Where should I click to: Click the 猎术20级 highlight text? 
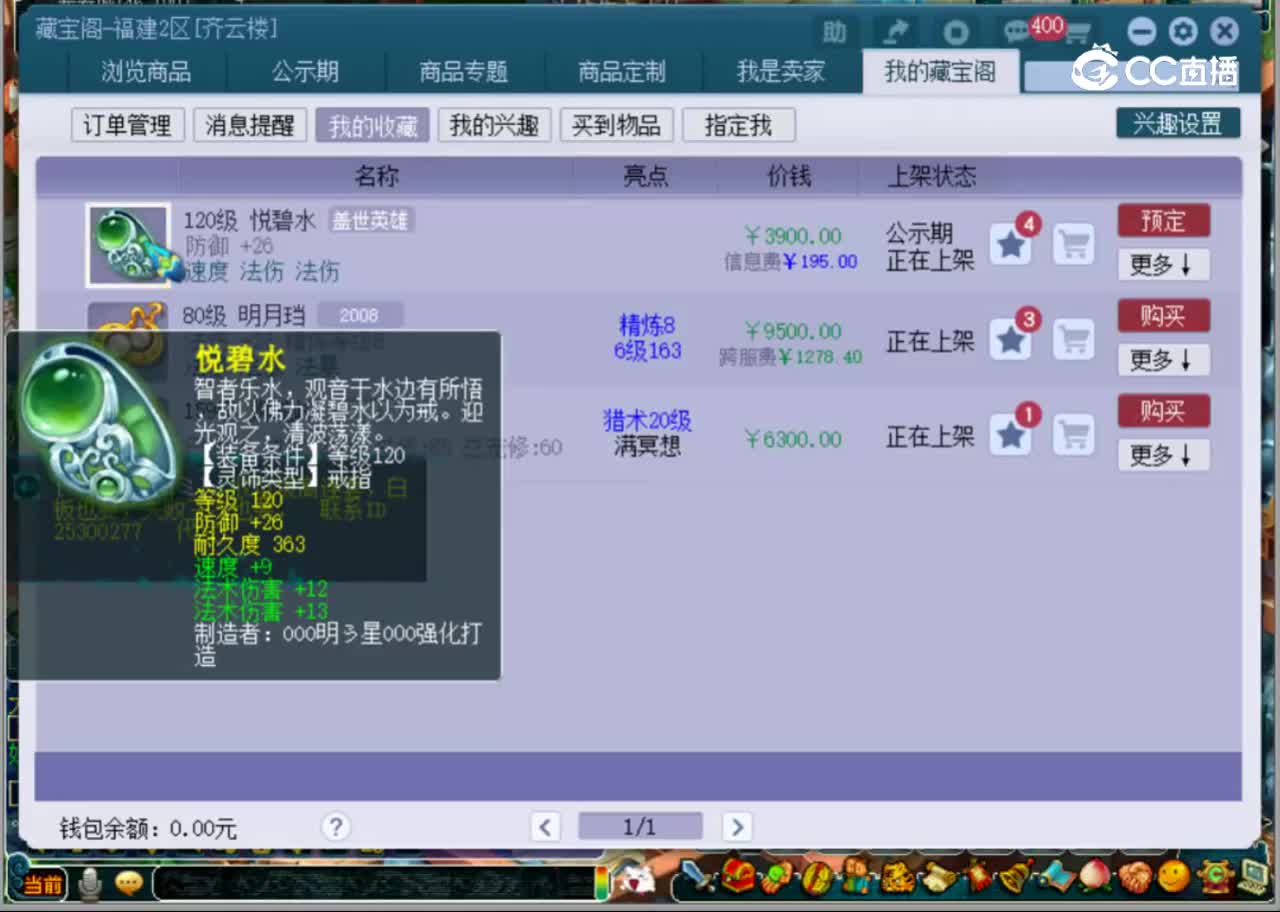647,421
